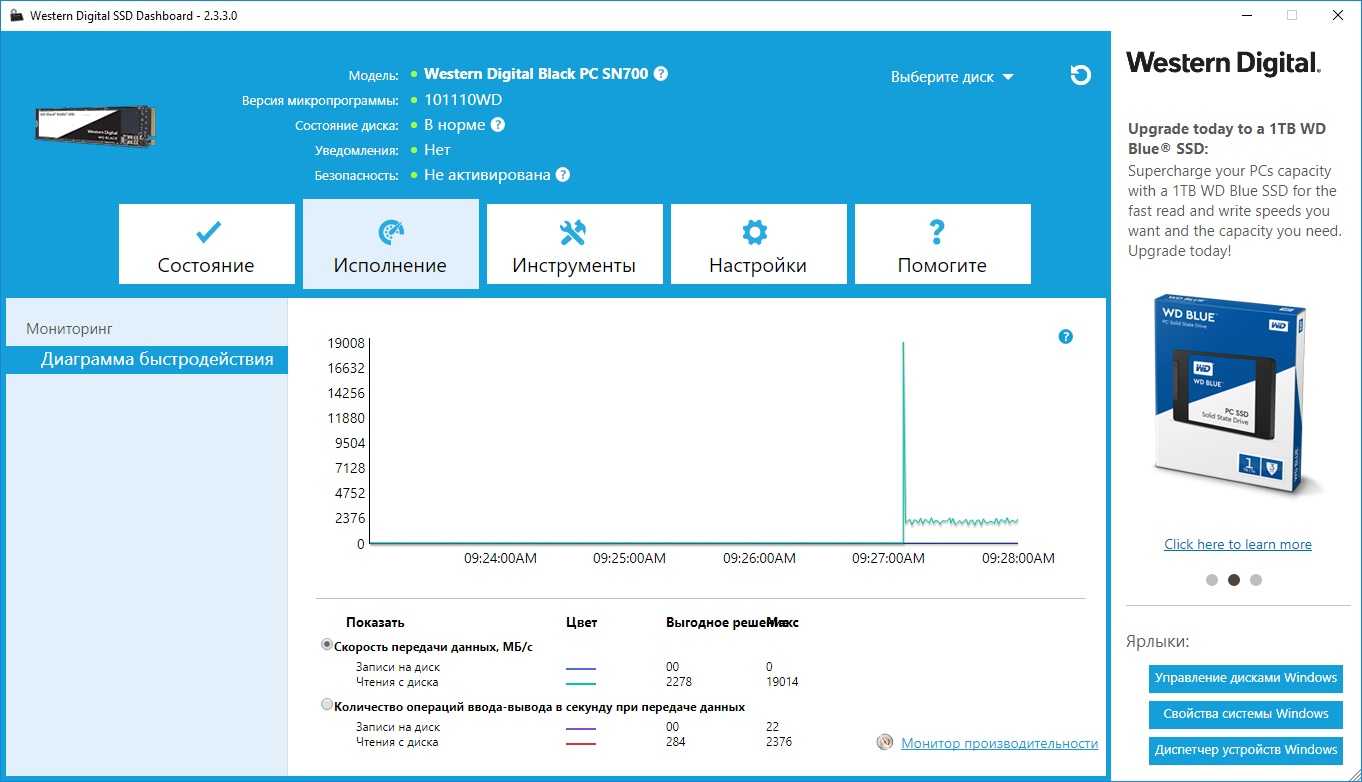Open the 'Настройки' gear tab
Image resolution: width=1362 pixels, height=782 pixels.
(758, 245)
